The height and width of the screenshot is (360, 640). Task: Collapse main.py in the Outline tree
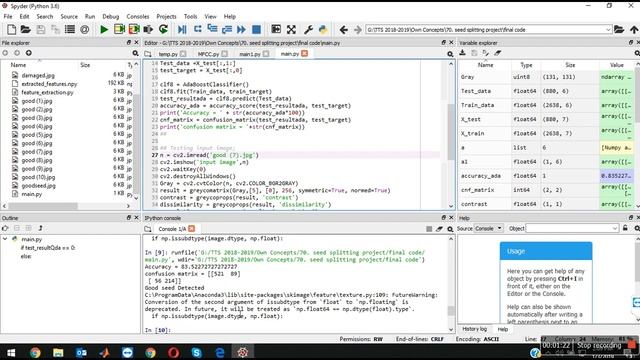tap(5, 239)
